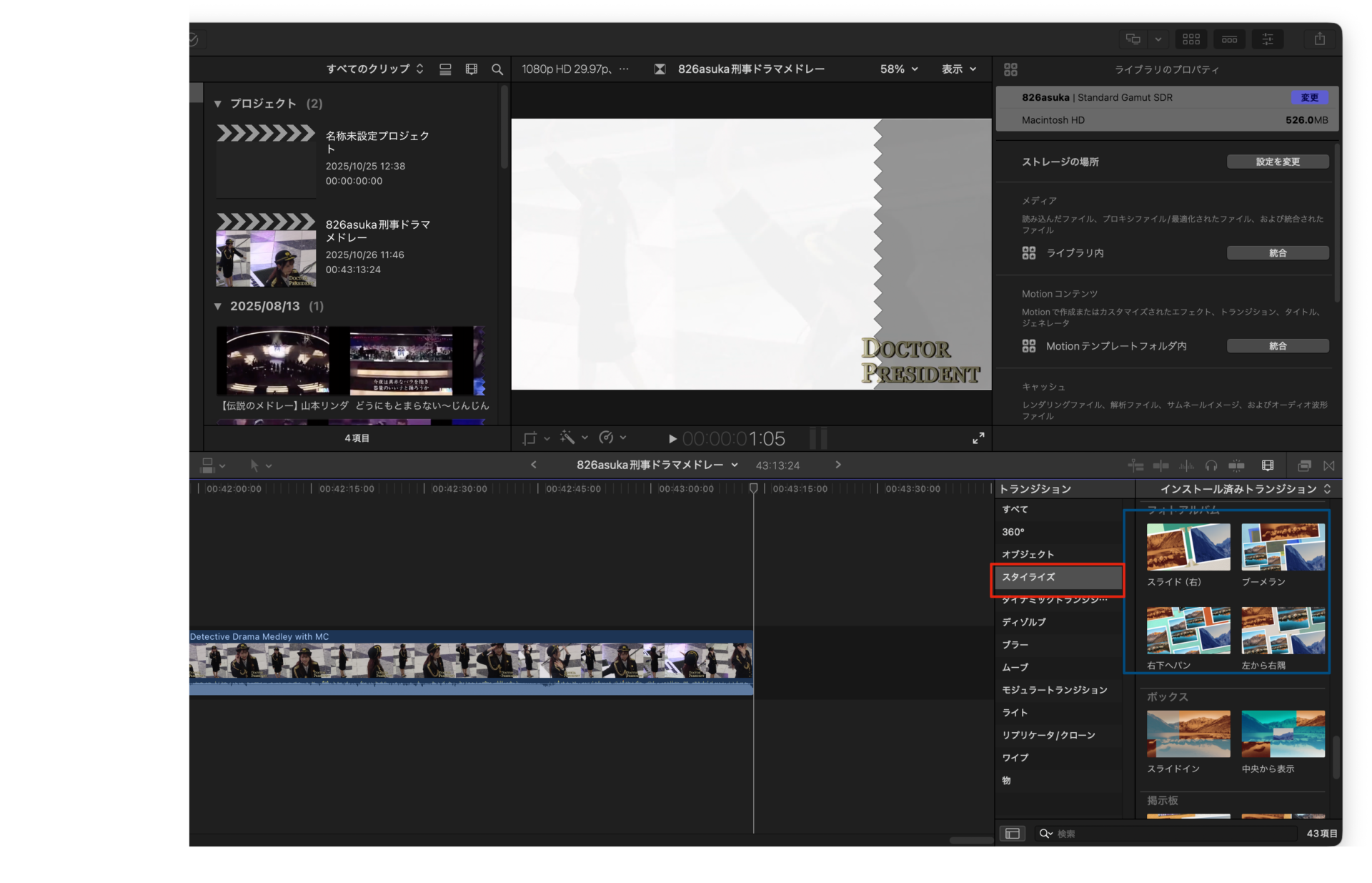Toggle skimming in the timeline
The image size is (1372, 883).
[x=1160, y=465]
